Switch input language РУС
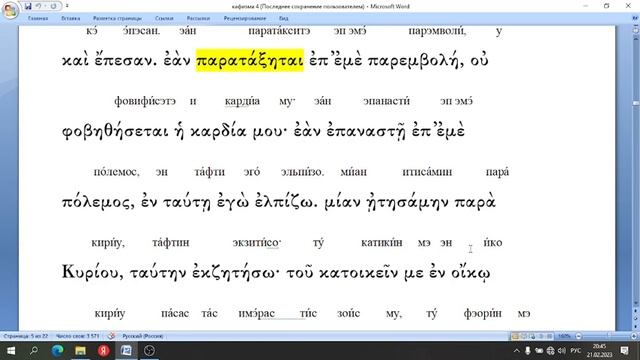The height and width of the screenshot is (360, 640). [x=576, y=351]
